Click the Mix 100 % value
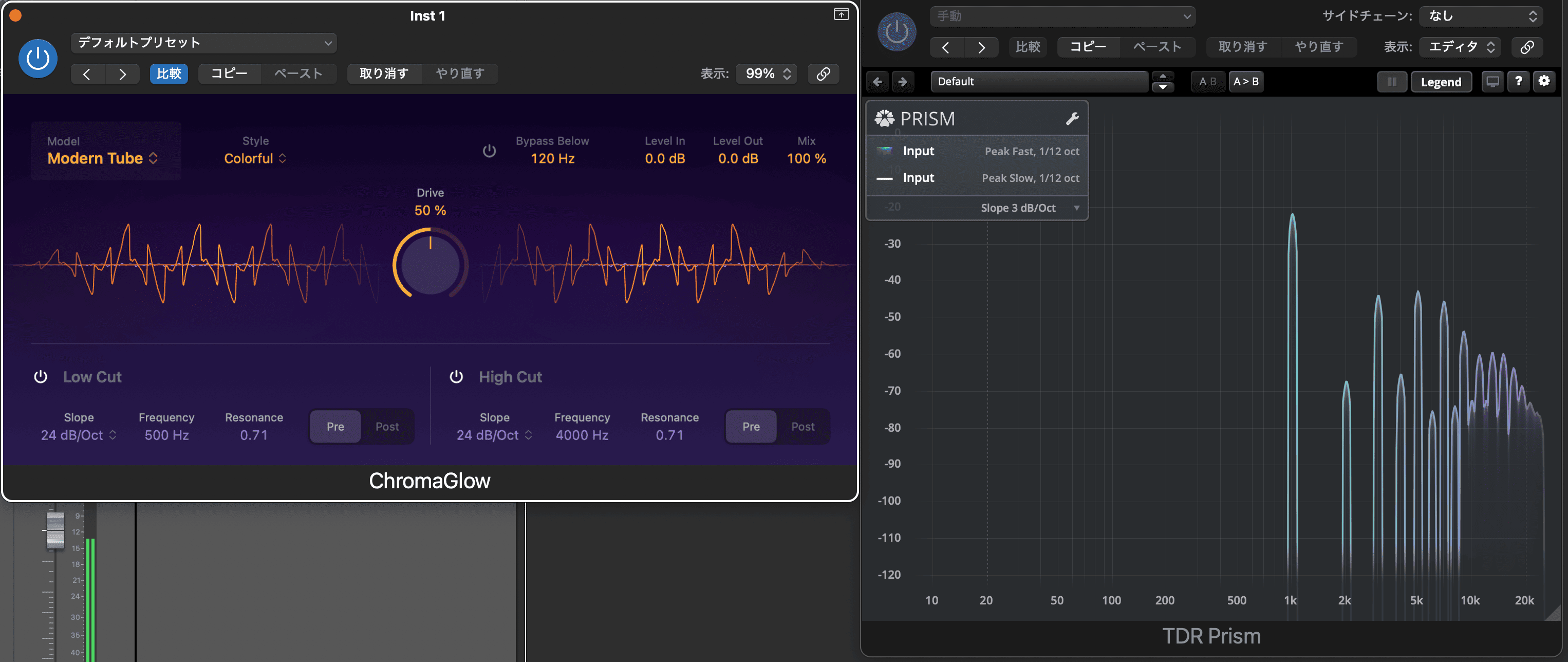Image resolution: width=1568 pixels, height=662 pixels. [x=806, y=158]
